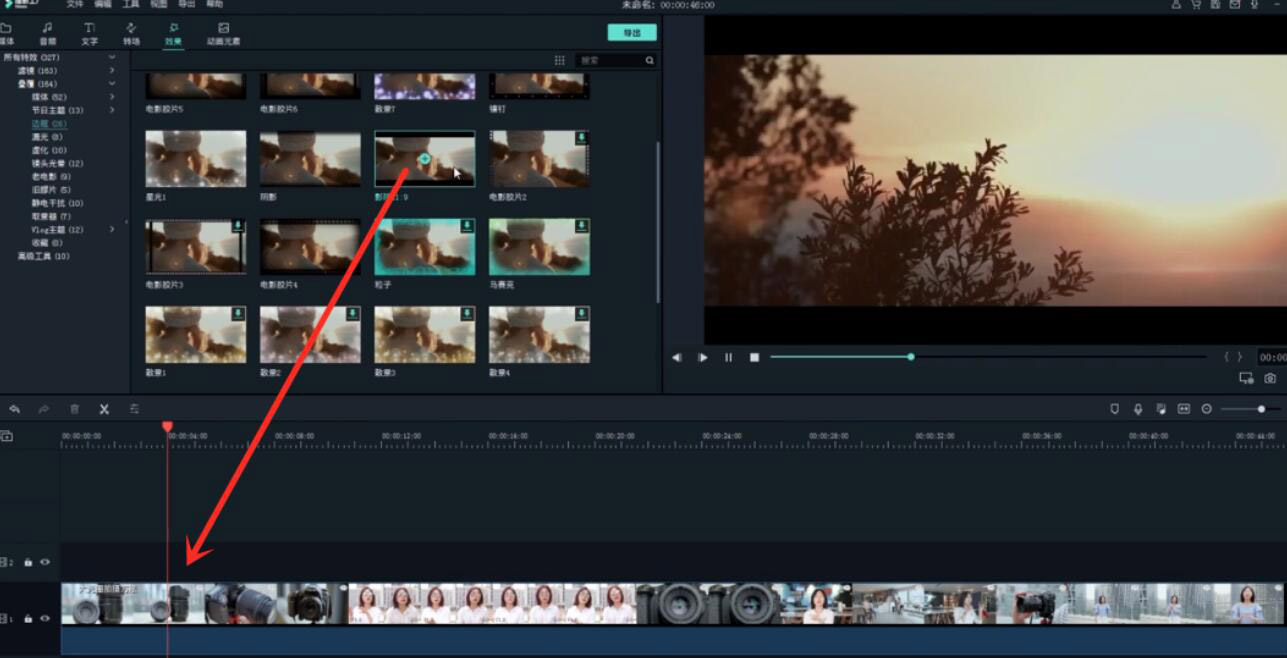Adjust the timeline zoom slider
This screenshot has width=1287, height=658.
(x=1261, y=408)
